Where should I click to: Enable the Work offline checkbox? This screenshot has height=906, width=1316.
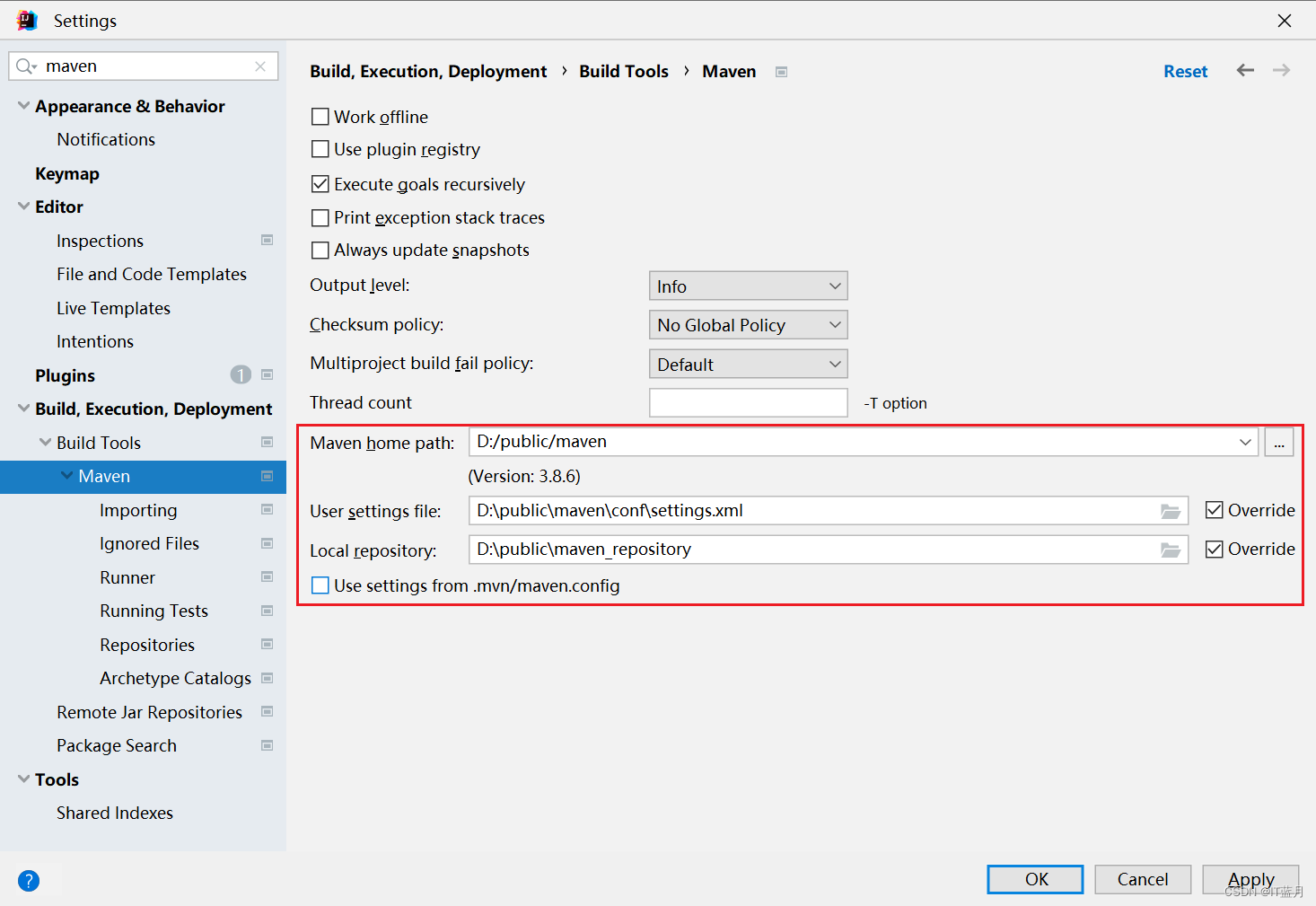click(x=320, y=116)
